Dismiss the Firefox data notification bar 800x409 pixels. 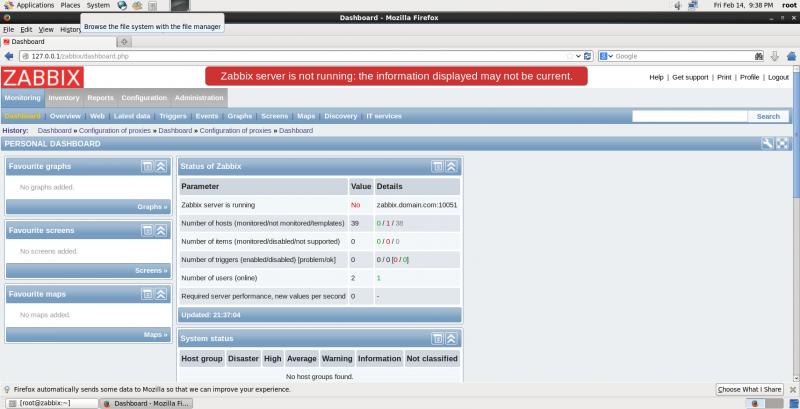pos(792,390)
